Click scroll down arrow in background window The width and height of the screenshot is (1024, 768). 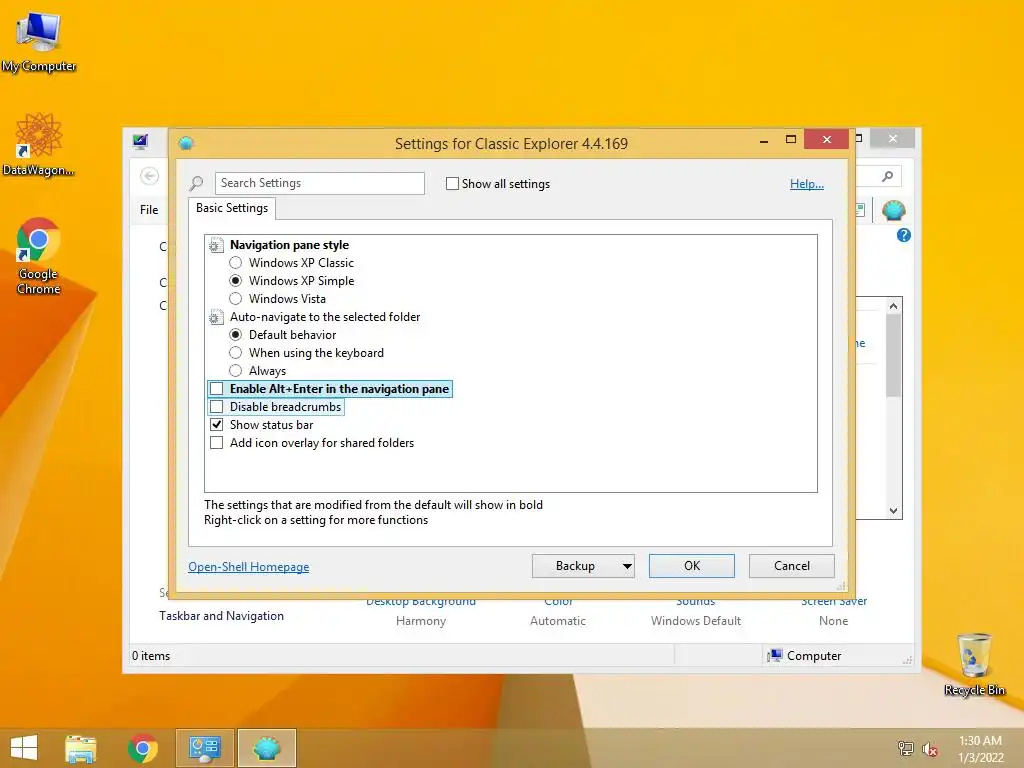(893, 511)
